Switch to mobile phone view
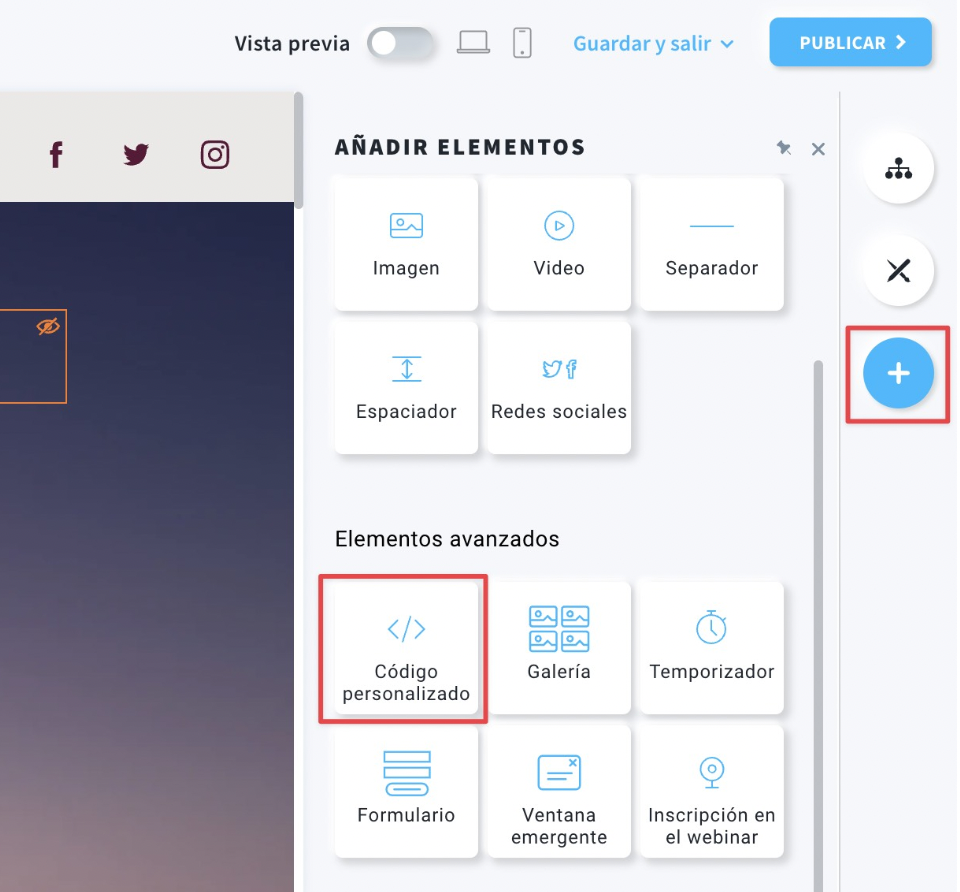Image resolution: width=960 pixels, height=892 pixels. pos(522,43)
